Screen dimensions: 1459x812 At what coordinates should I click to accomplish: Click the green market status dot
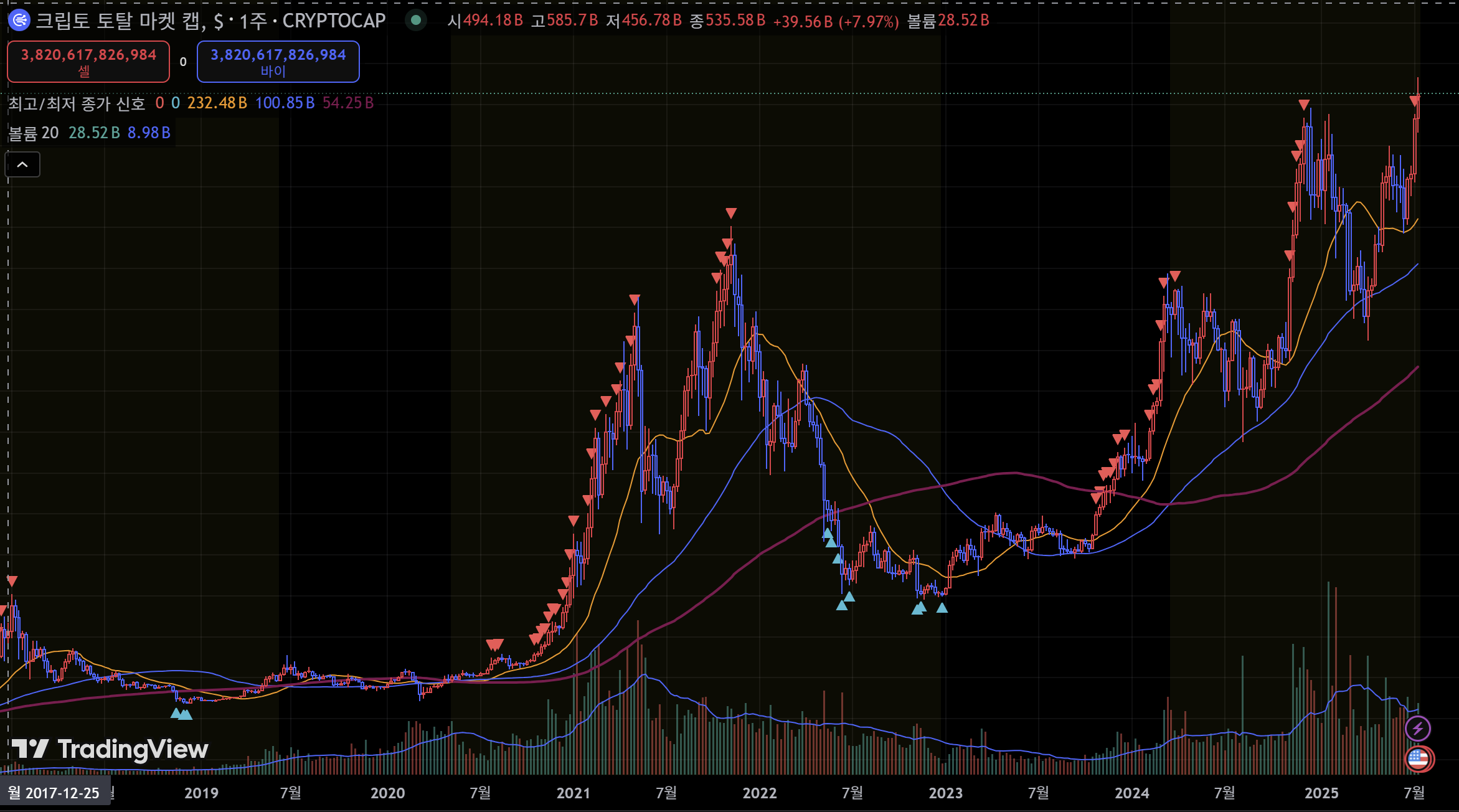pos(416,21)
